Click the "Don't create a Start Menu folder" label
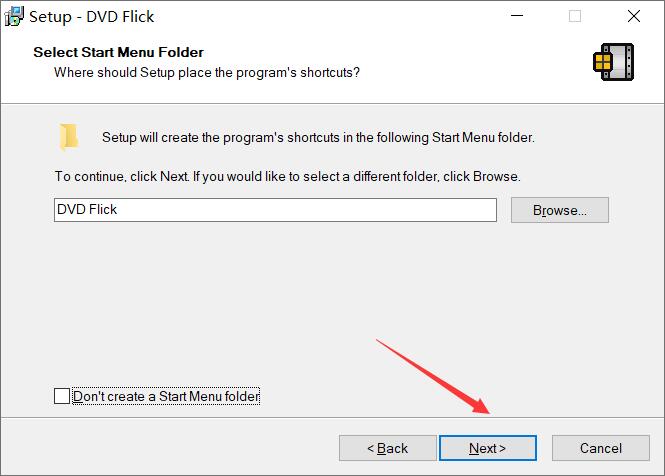Image resolution: width=665 pixels, height=476 pixels. 166,396
